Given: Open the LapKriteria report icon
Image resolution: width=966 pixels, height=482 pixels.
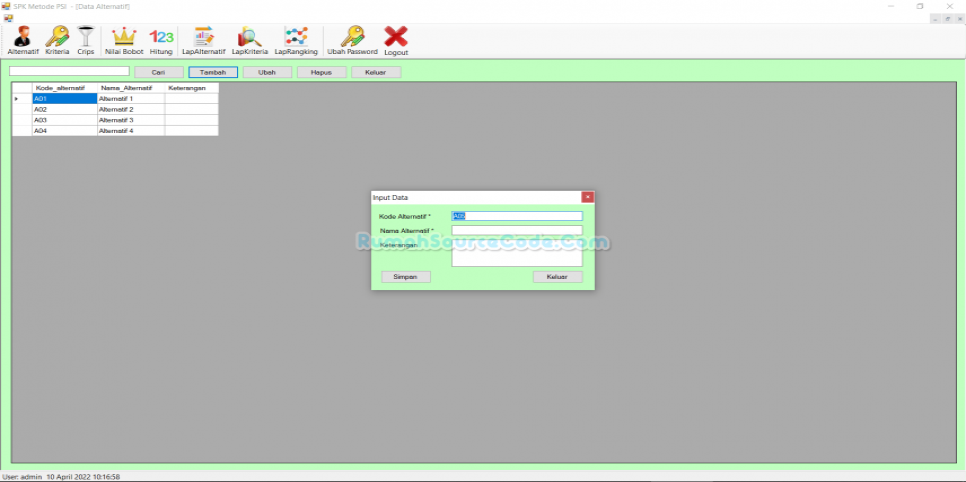Looking at the screenshot, I should tap(249, 40).
